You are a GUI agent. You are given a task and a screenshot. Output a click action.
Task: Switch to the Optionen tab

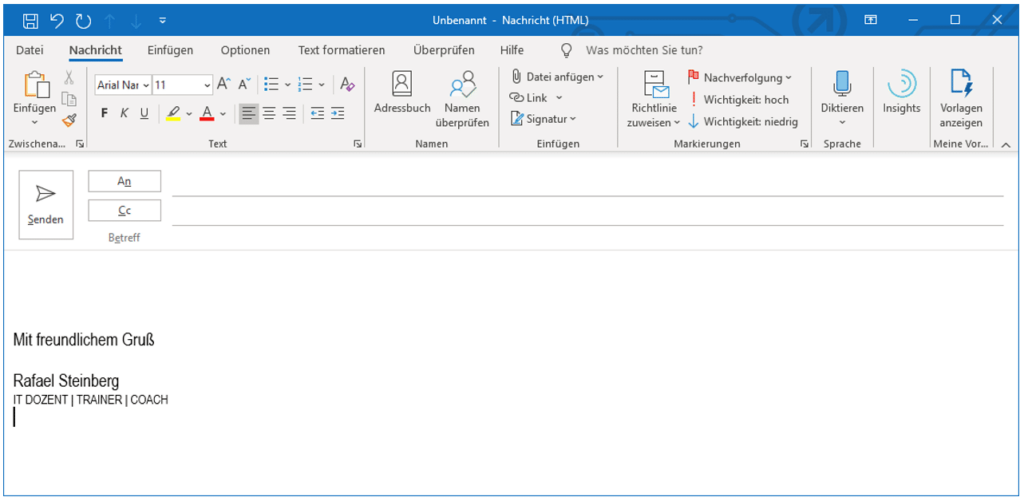click(245, 50)
